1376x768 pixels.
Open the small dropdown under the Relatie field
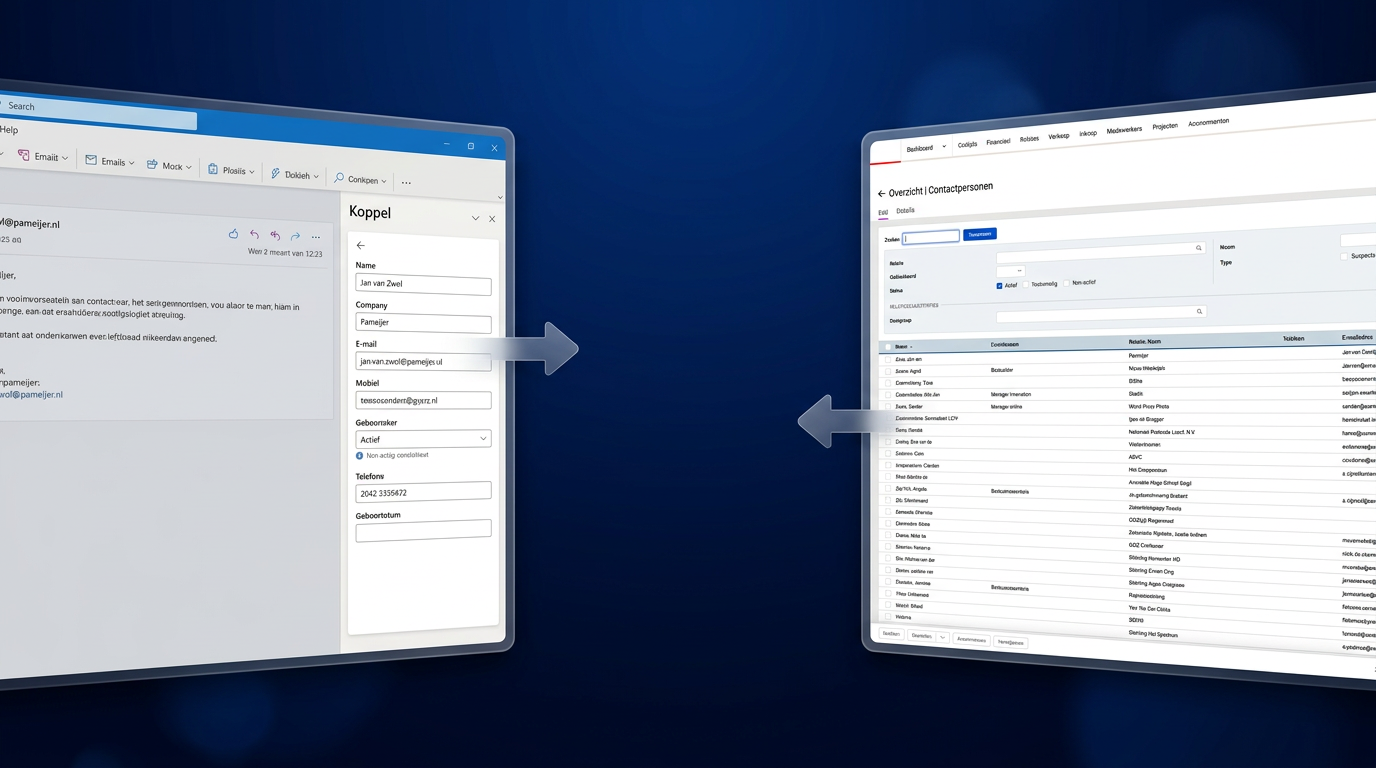(x=1011, y=271)
